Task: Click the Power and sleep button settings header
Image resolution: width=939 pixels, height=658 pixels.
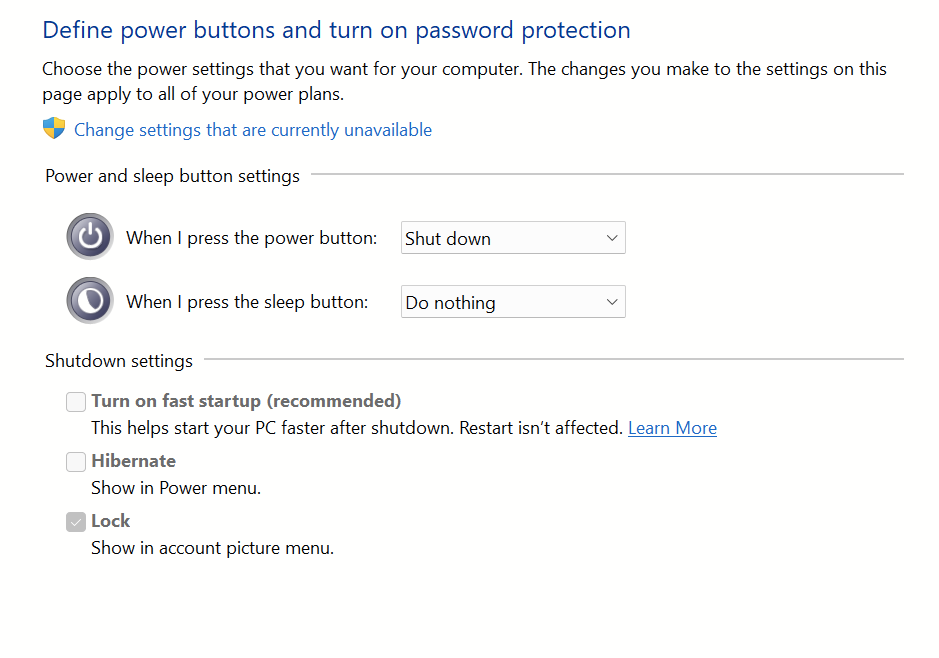Action: pyautogui.click(x=172, y=176)
